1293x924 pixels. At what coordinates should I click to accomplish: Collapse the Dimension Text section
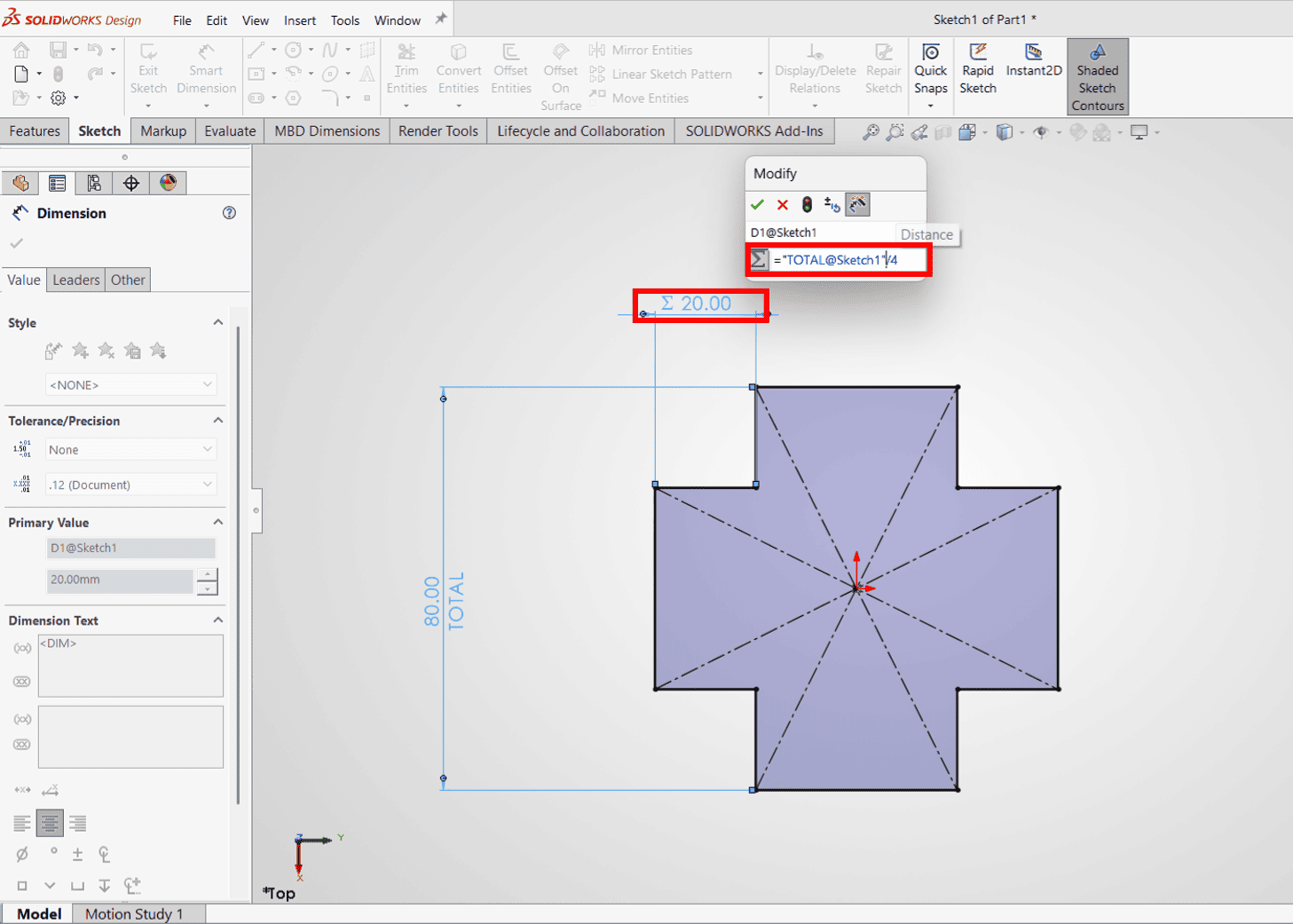218,620
